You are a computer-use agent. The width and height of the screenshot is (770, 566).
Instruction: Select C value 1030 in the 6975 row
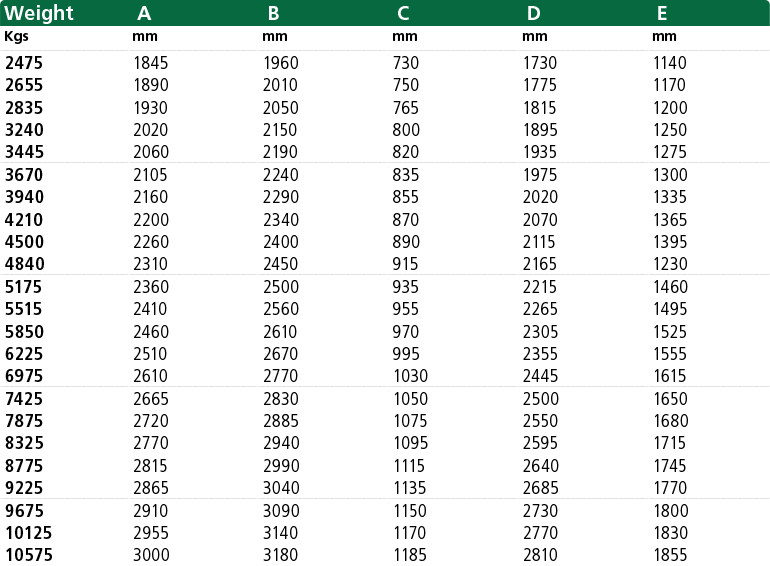click(411, 376)
